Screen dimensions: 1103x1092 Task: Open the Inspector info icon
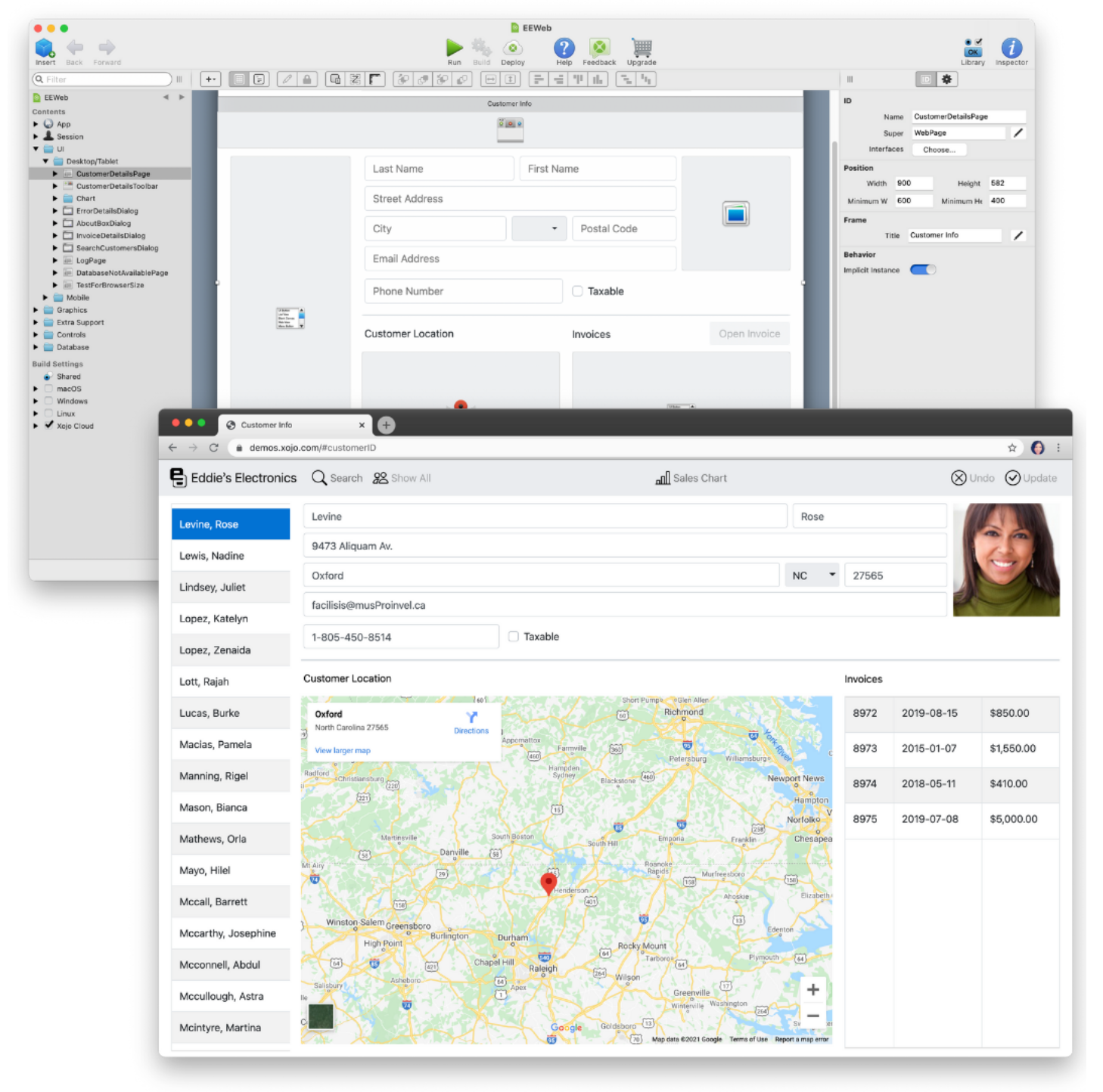coord(1011,48)
